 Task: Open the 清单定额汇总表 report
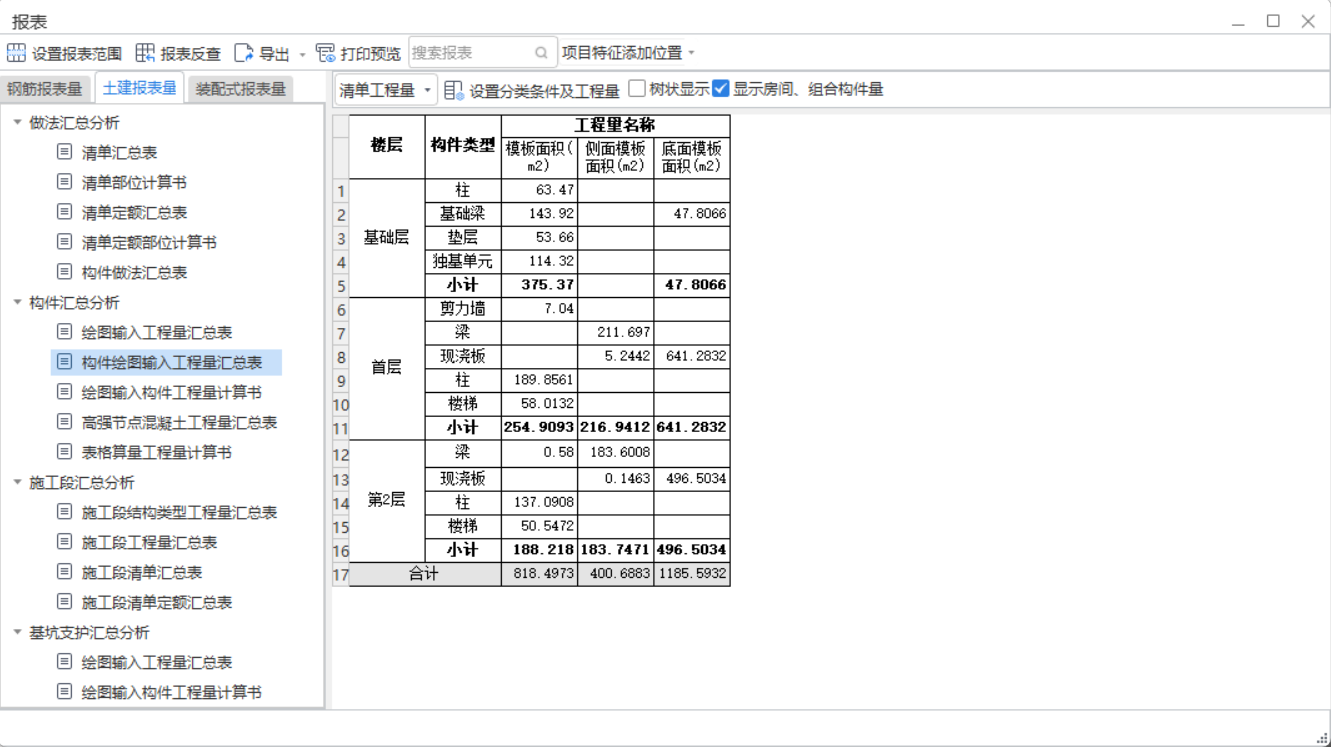134,212
